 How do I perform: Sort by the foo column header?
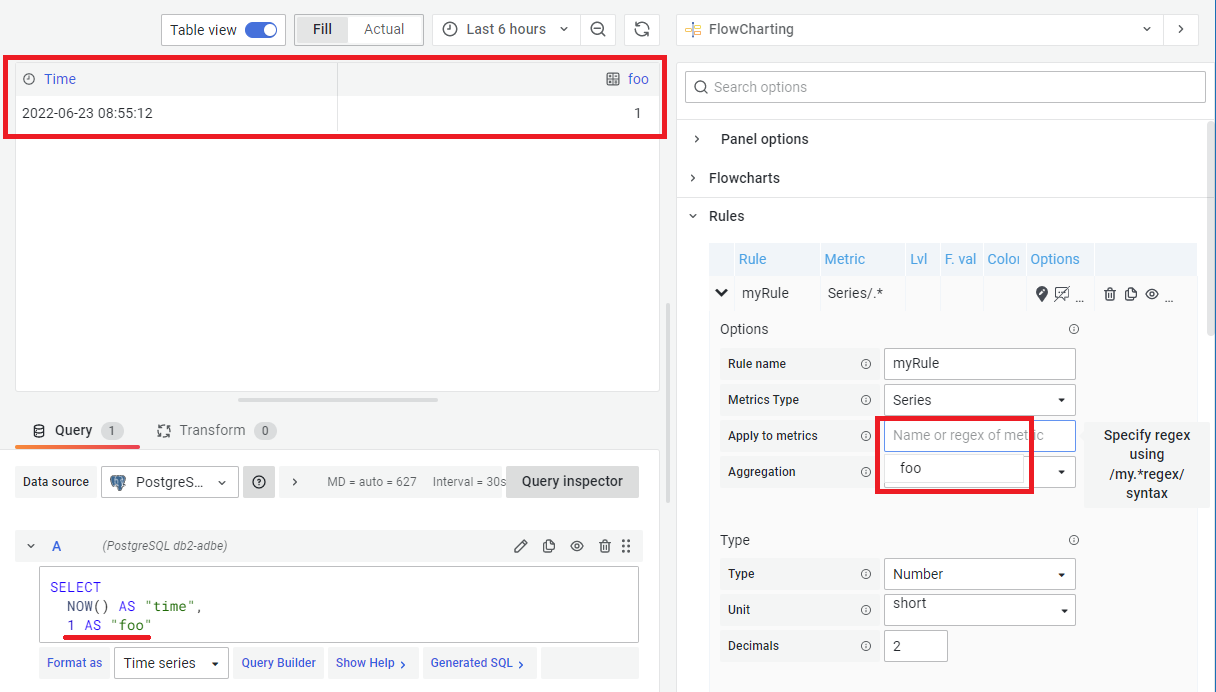click(638, 79)
